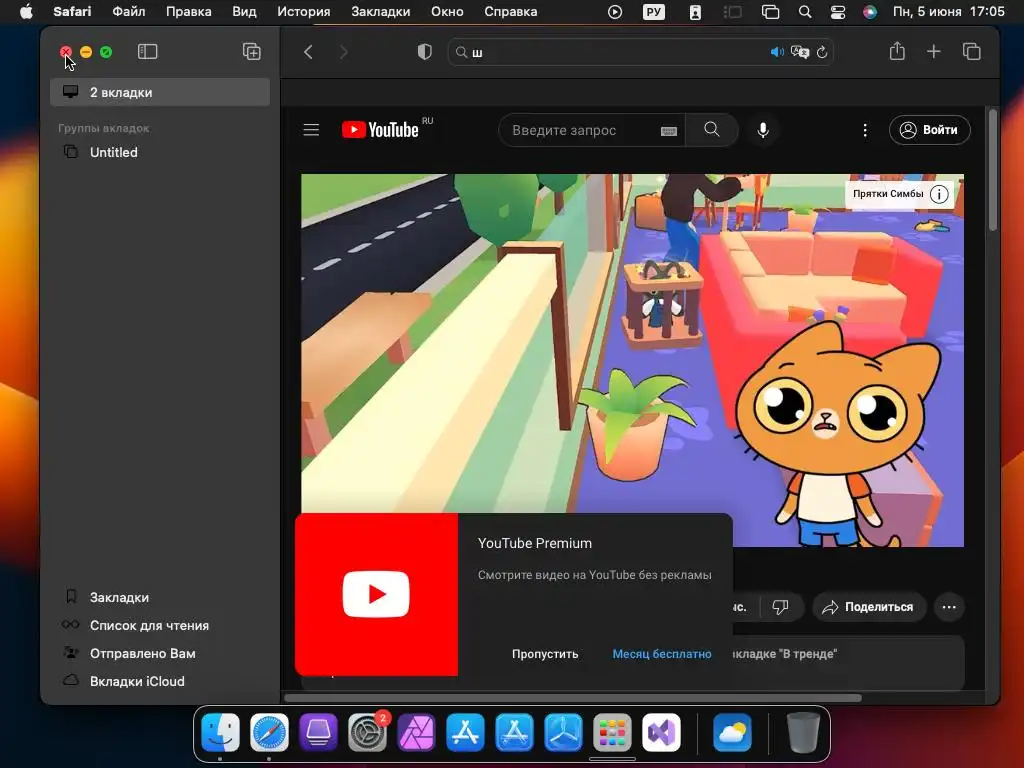Open the page translation options
Viewport: 1024px width, 768px height.
(799, 52)
